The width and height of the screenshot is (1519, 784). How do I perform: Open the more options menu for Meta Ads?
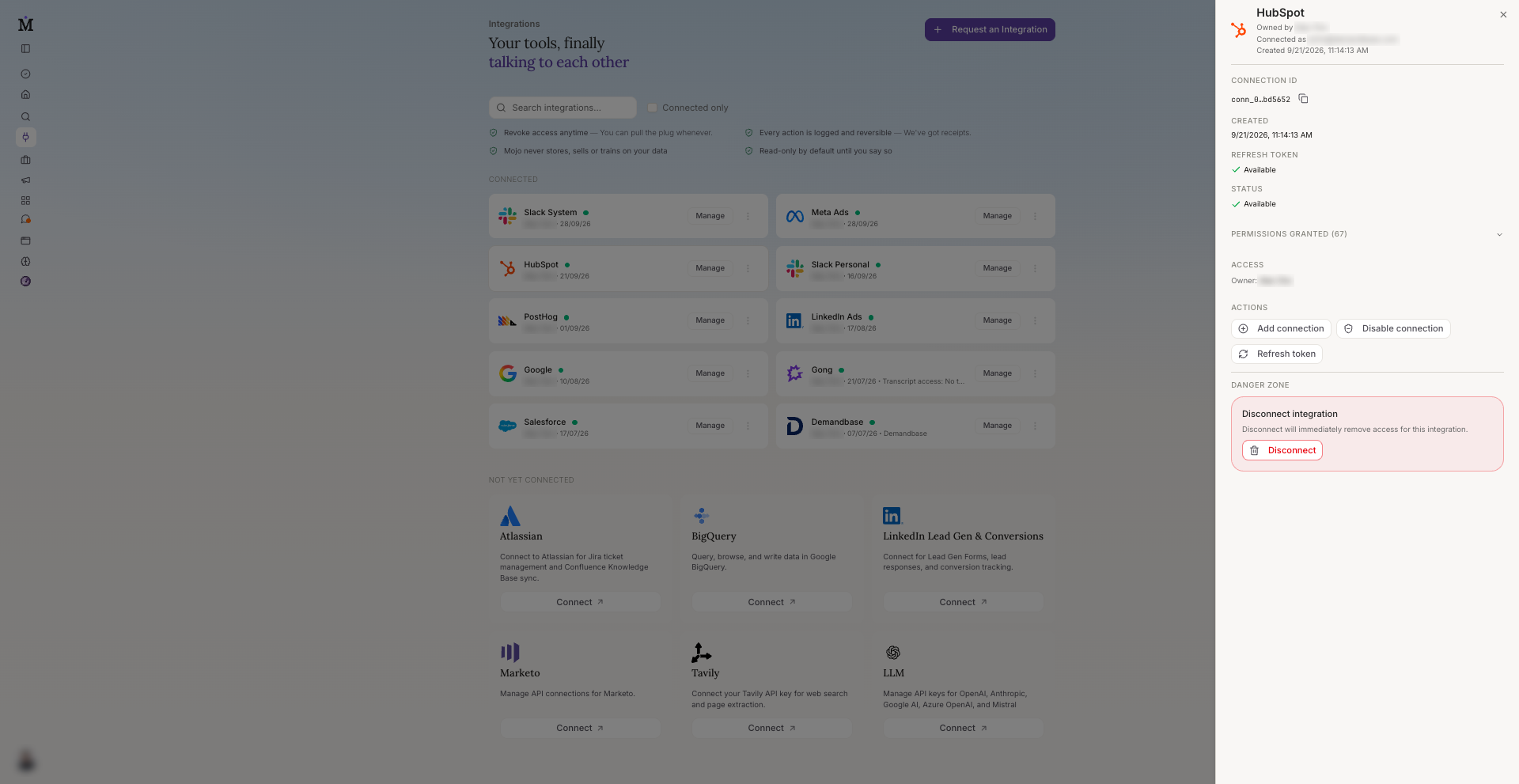coord(1035,216)
